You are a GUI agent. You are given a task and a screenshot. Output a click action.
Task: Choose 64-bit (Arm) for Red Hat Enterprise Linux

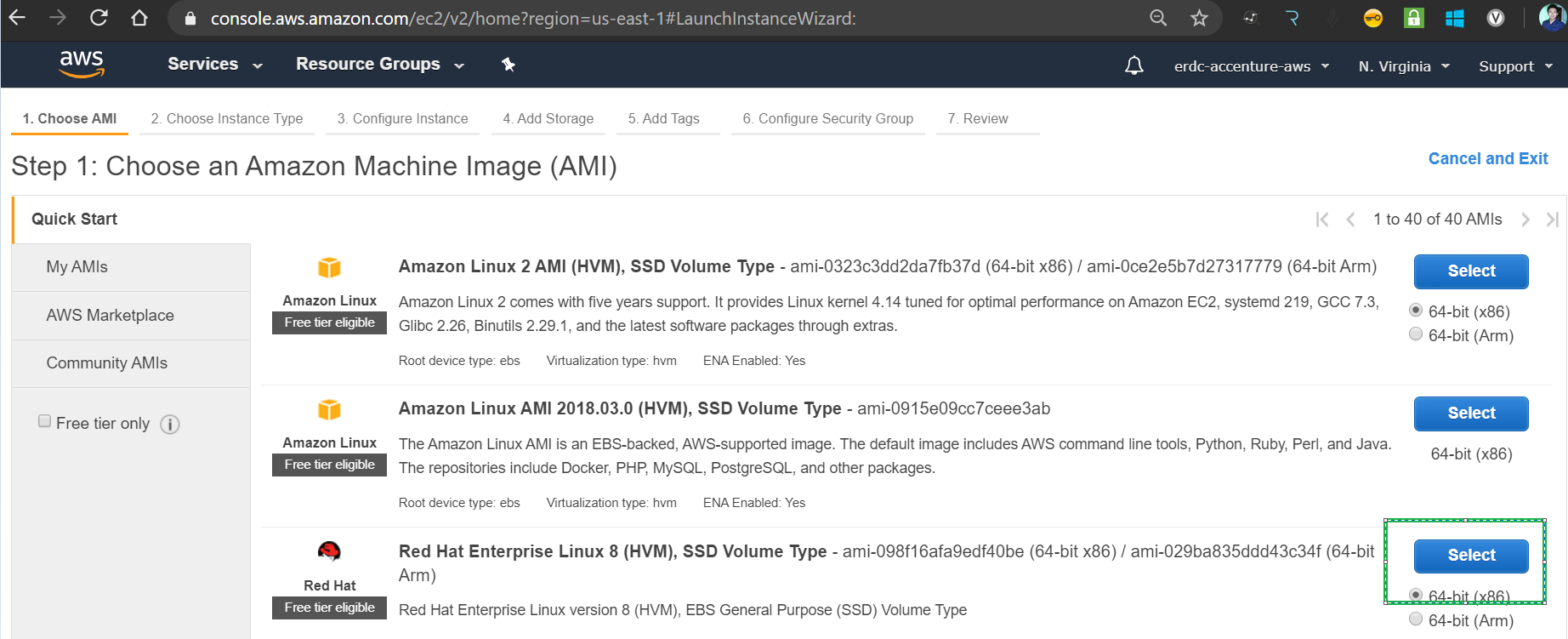tap(1416, 619)
